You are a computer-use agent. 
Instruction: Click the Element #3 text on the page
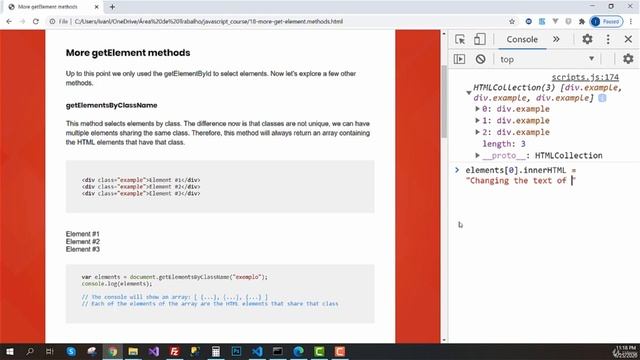(82, 249)
